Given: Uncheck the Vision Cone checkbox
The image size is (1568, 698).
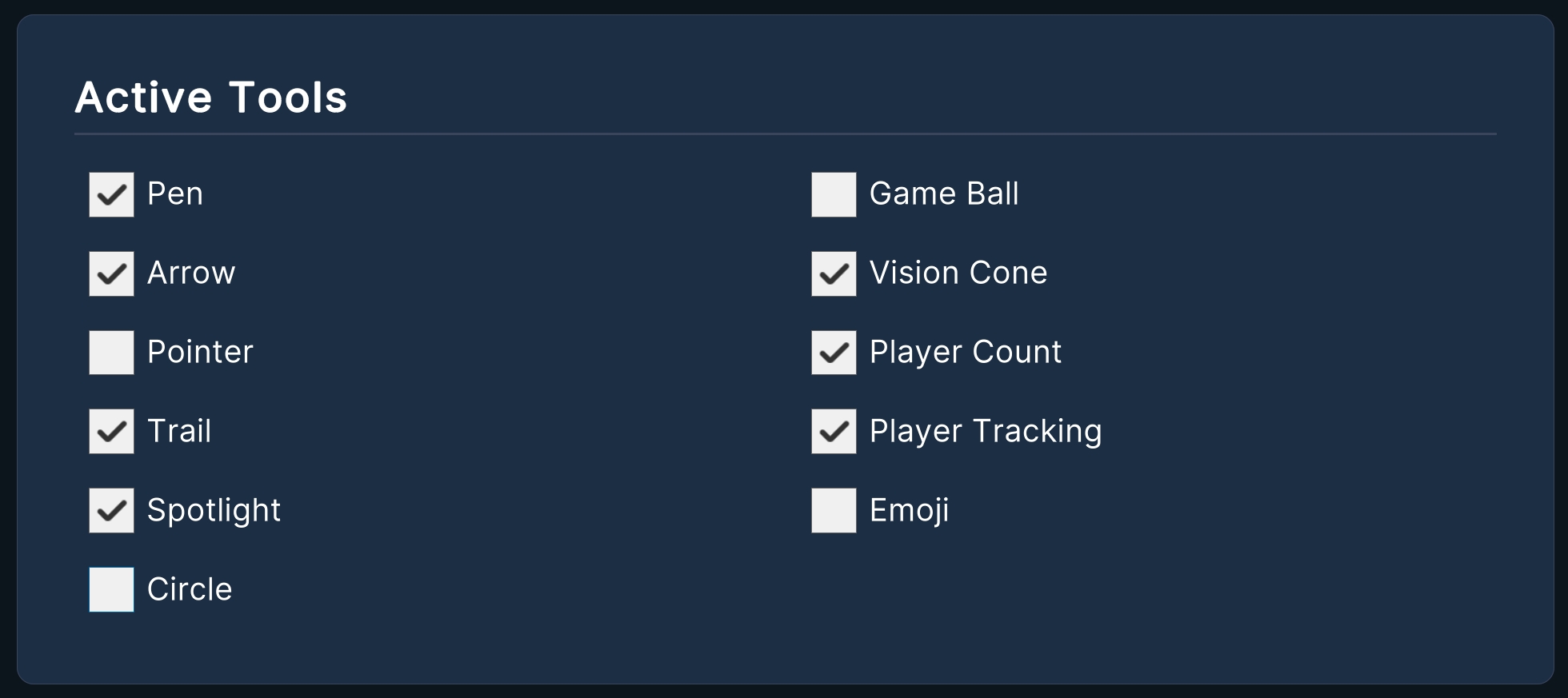Looking at the screenshot, I should point(834,273).
